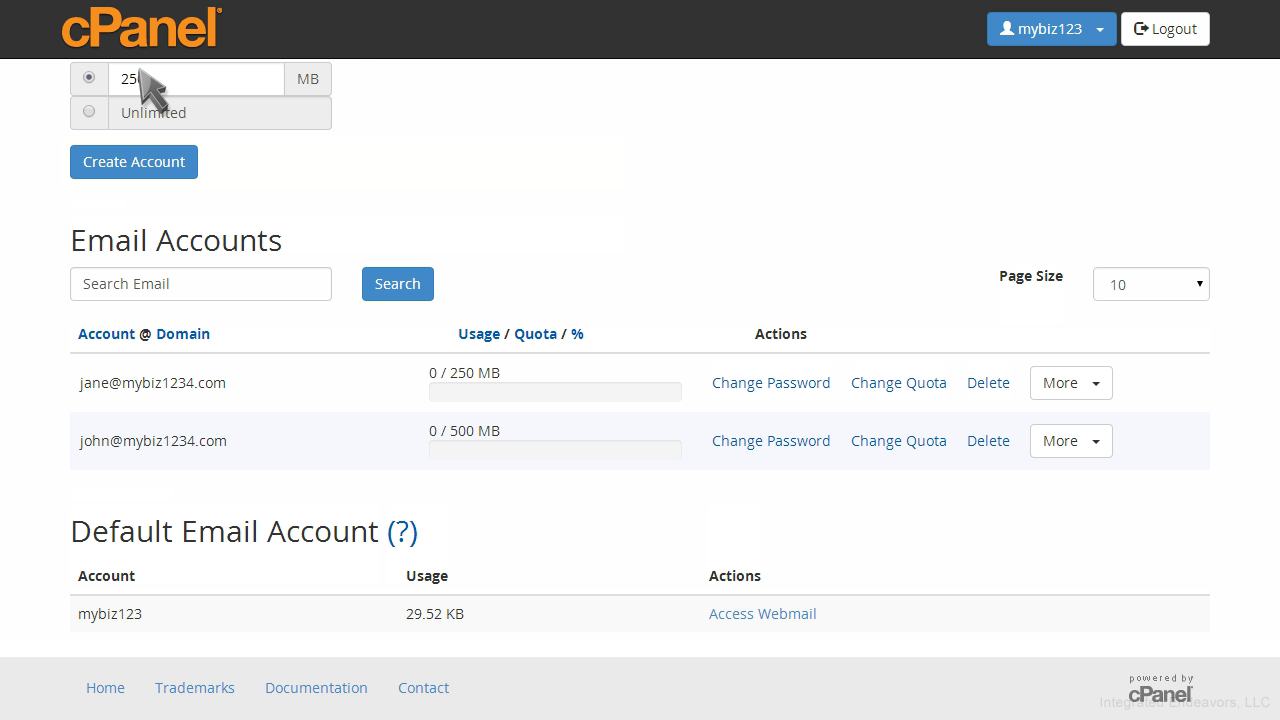
Task: Select the MB quota radio button
Action: pos(89,78)
